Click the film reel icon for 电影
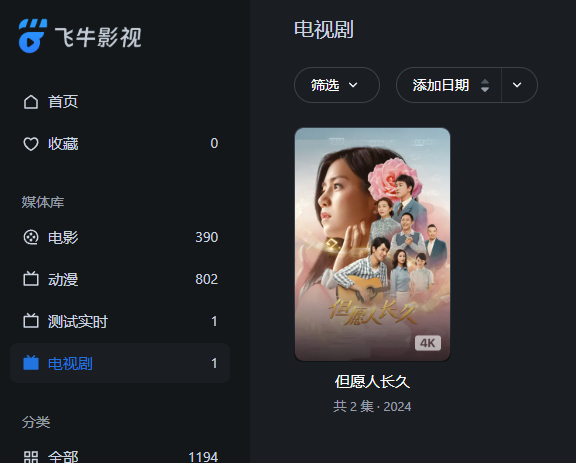576x463 pixels. (x=31, y=237)
